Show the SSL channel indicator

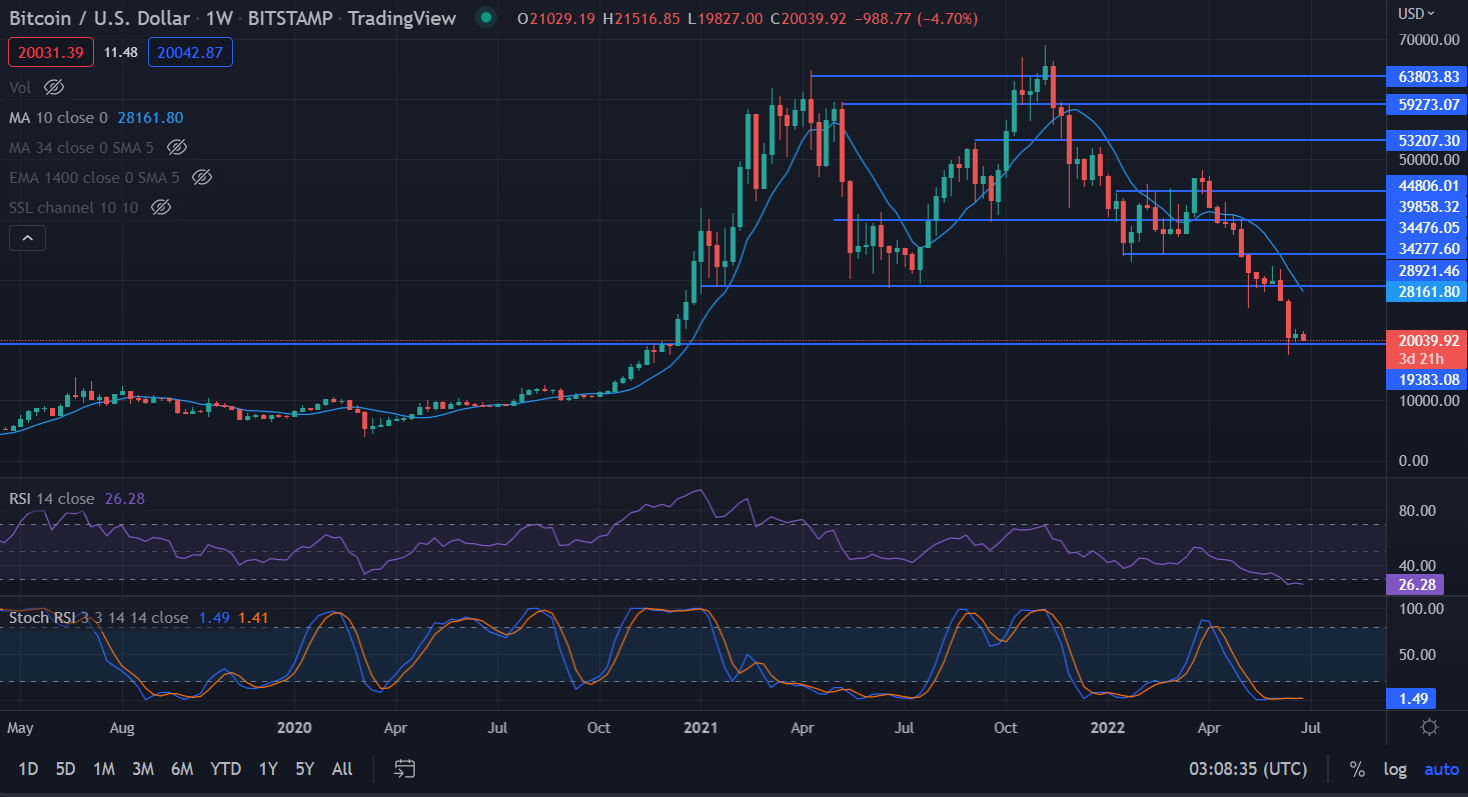tap(160, 207)
